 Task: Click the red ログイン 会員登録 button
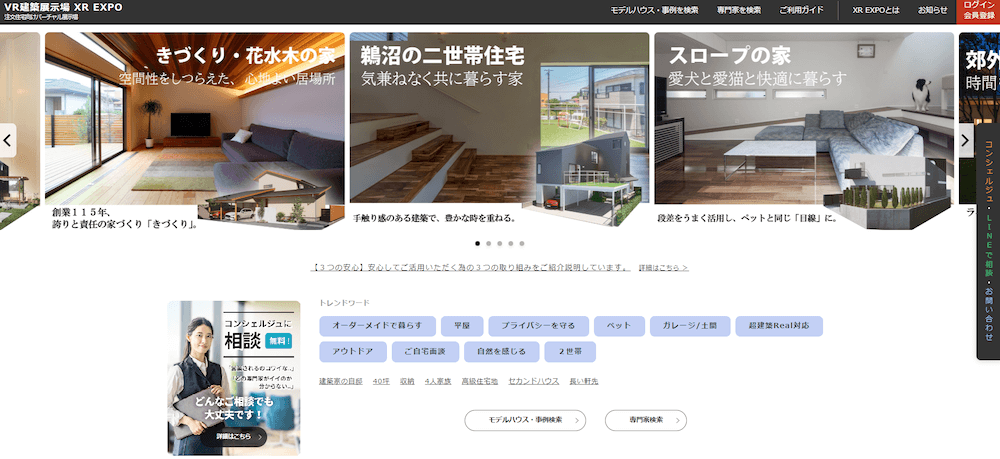pos(979,11)
